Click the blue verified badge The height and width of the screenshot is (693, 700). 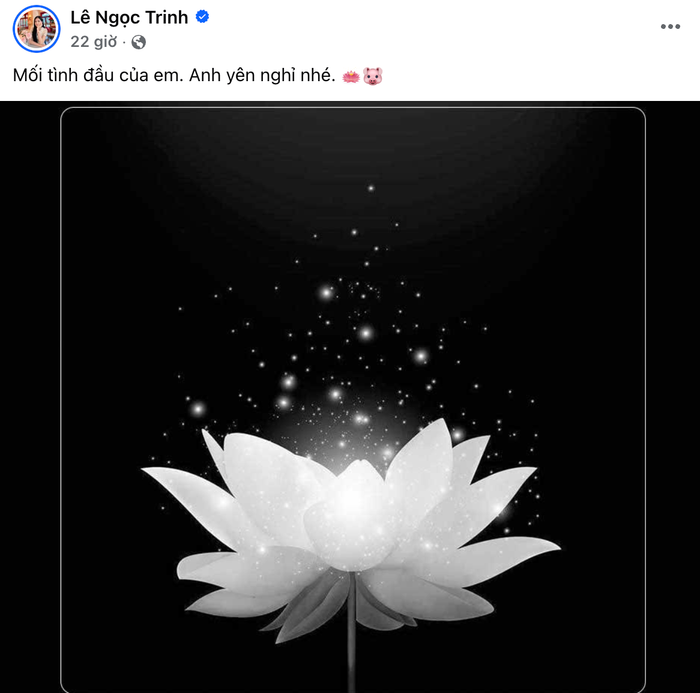tap(202, 17)
